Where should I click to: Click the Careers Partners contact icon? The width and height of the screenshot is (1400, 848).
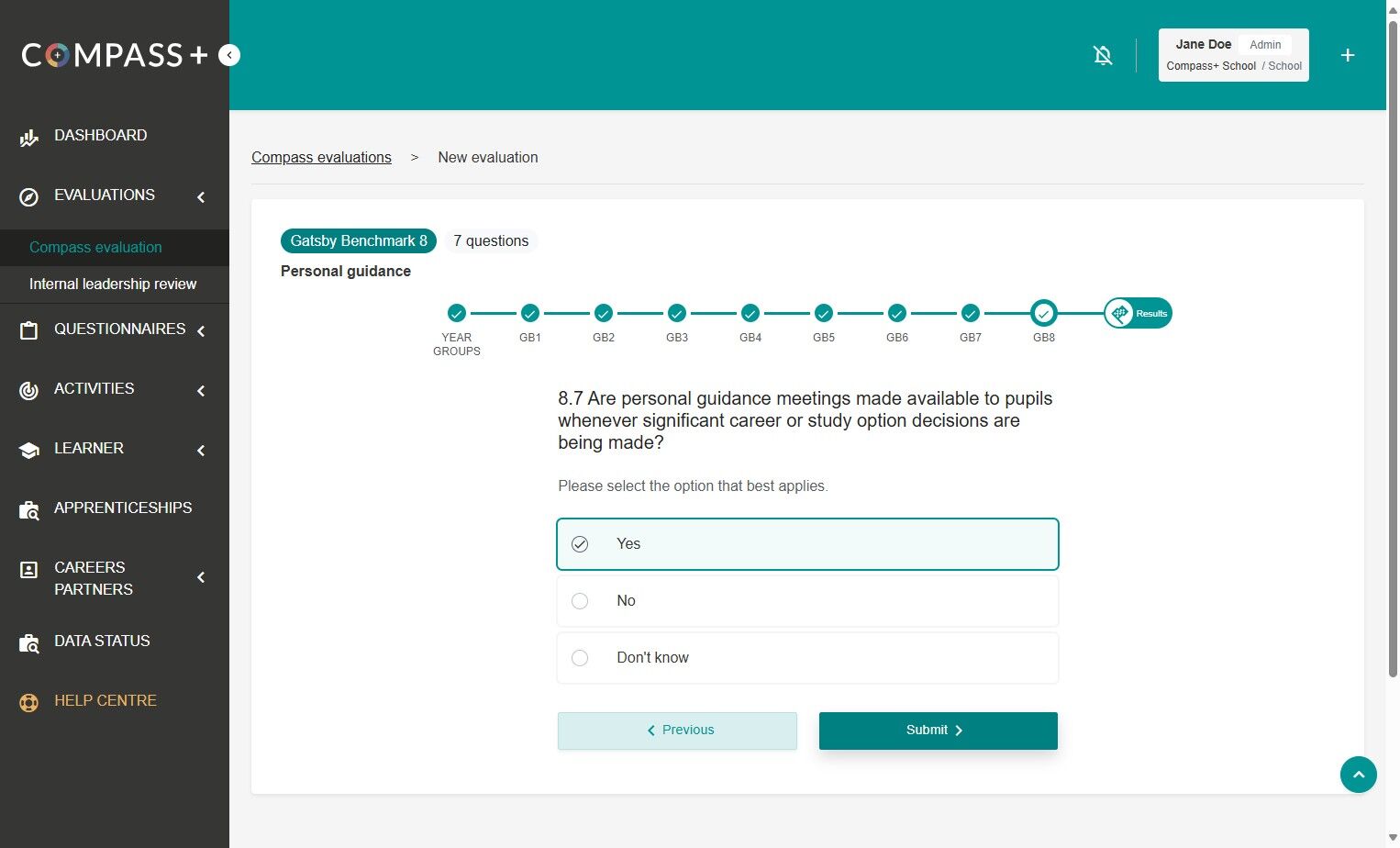28,570
